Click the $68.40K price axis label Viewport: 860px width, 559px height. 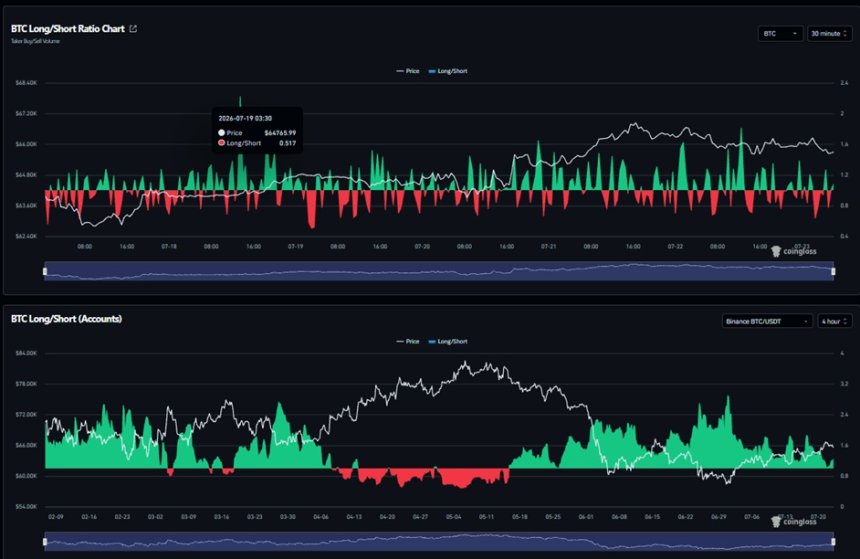point(26,83)
